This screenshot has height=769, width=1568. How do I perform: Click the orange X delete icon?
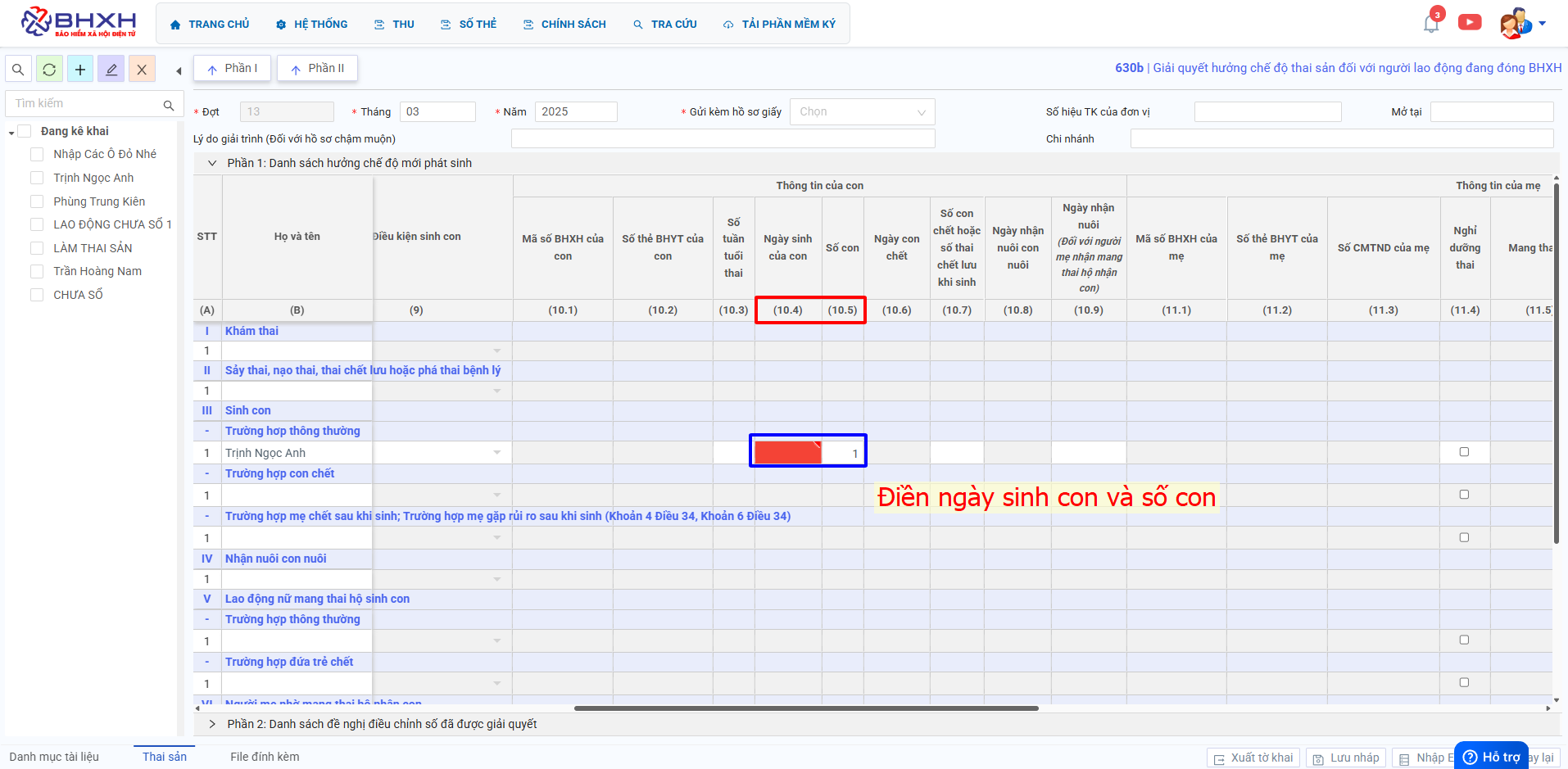[142, 70]
